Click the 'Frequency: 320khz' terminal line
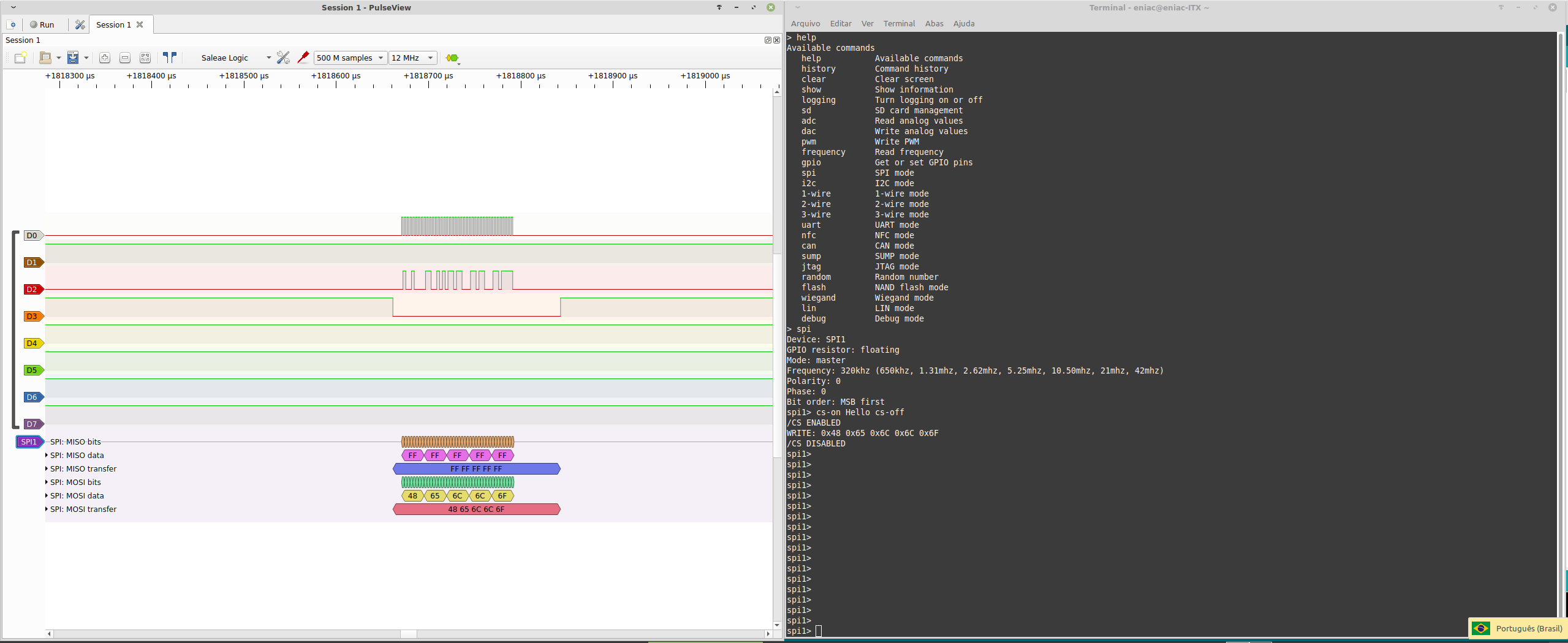The width and height of the screenshot is (1568, 643). (x=975, y=370)
